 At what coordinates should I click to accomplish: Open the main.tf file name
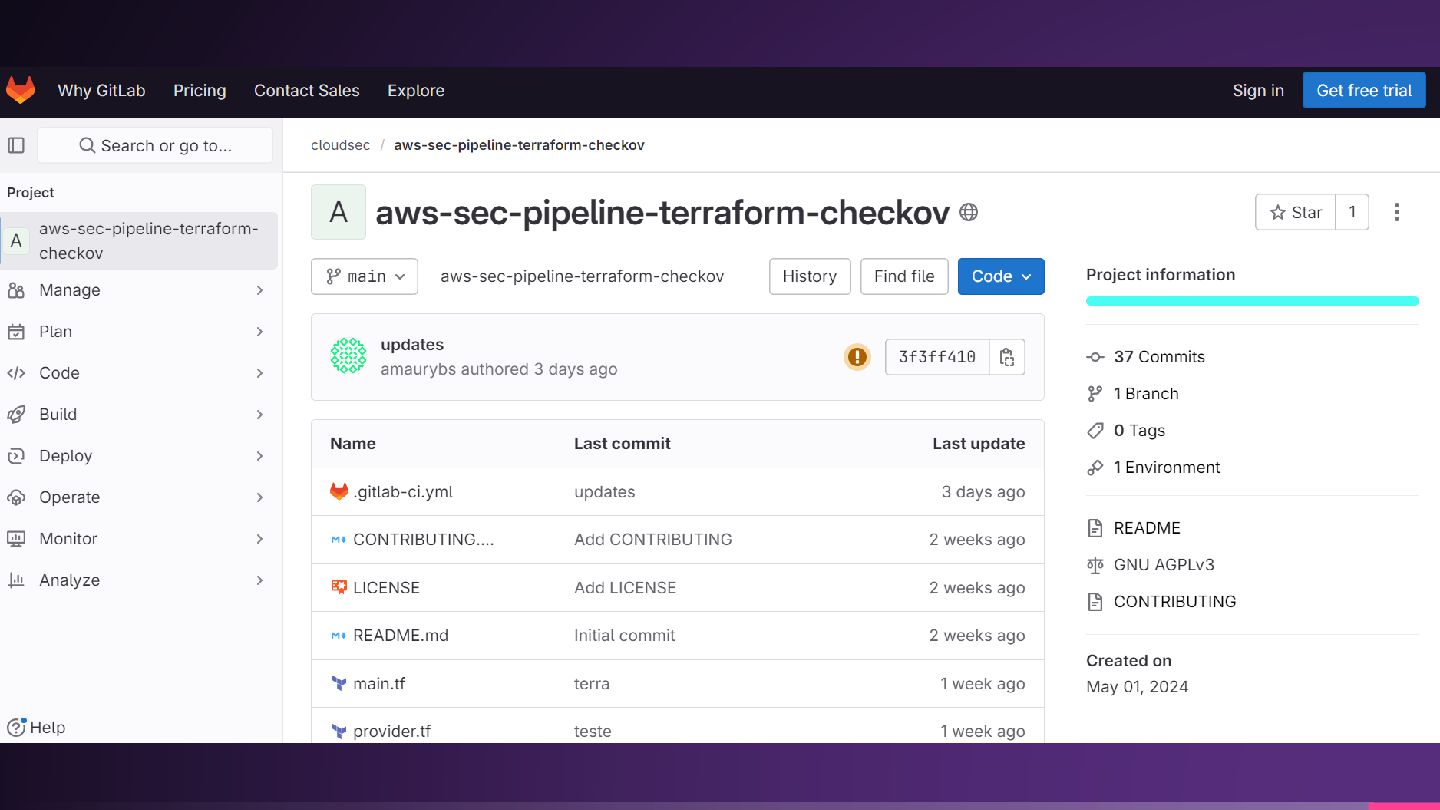pyautogui.click(x=379, y=684)
